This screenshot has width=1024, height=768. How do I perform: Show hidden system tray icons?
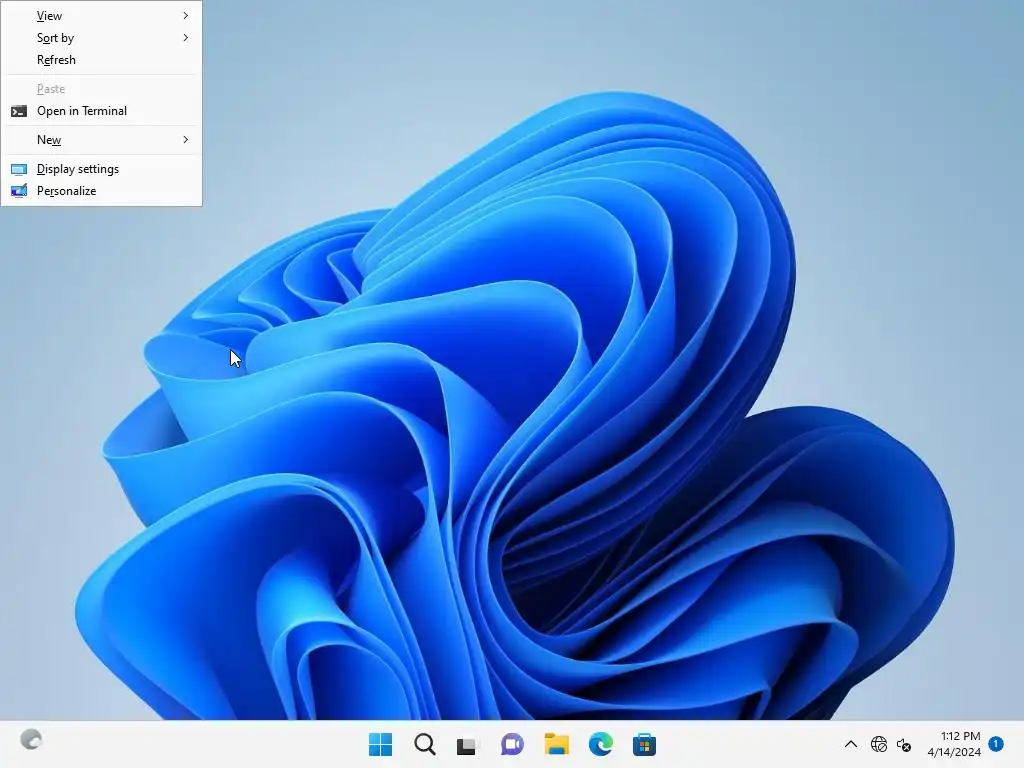850,744
